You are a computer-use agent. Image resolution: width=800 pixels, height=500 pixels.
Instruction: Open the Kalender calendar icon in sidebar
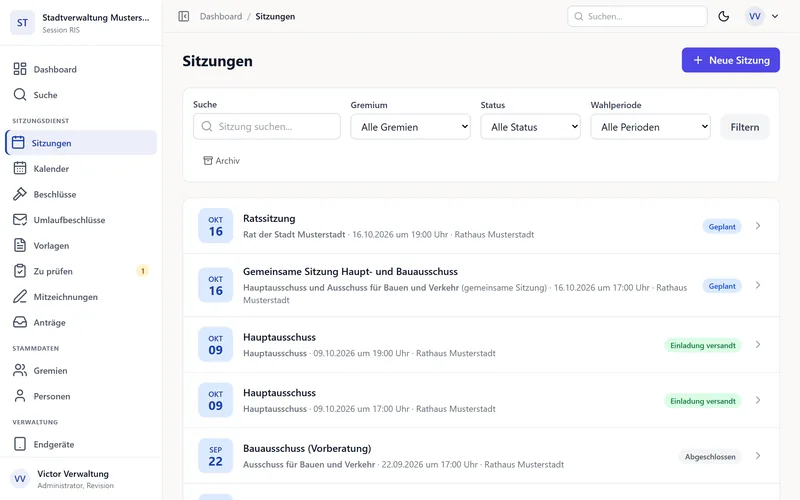click(x=20, y=168)
